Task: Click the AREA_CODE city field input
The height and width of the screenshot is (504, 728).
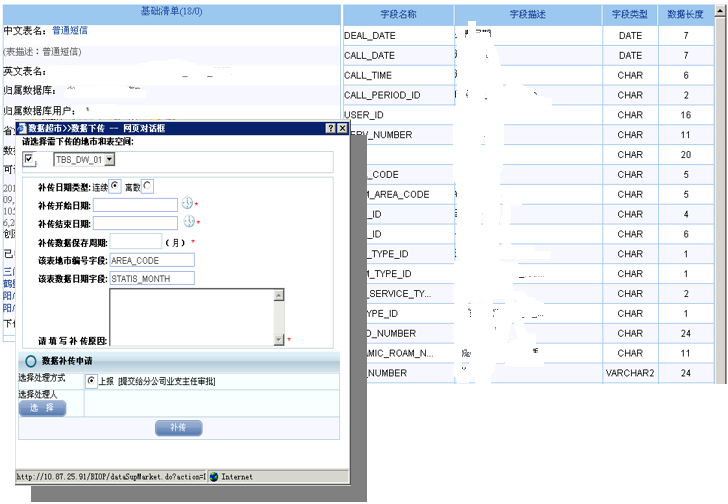Action: pyautogui.click(x=152, y=260)
